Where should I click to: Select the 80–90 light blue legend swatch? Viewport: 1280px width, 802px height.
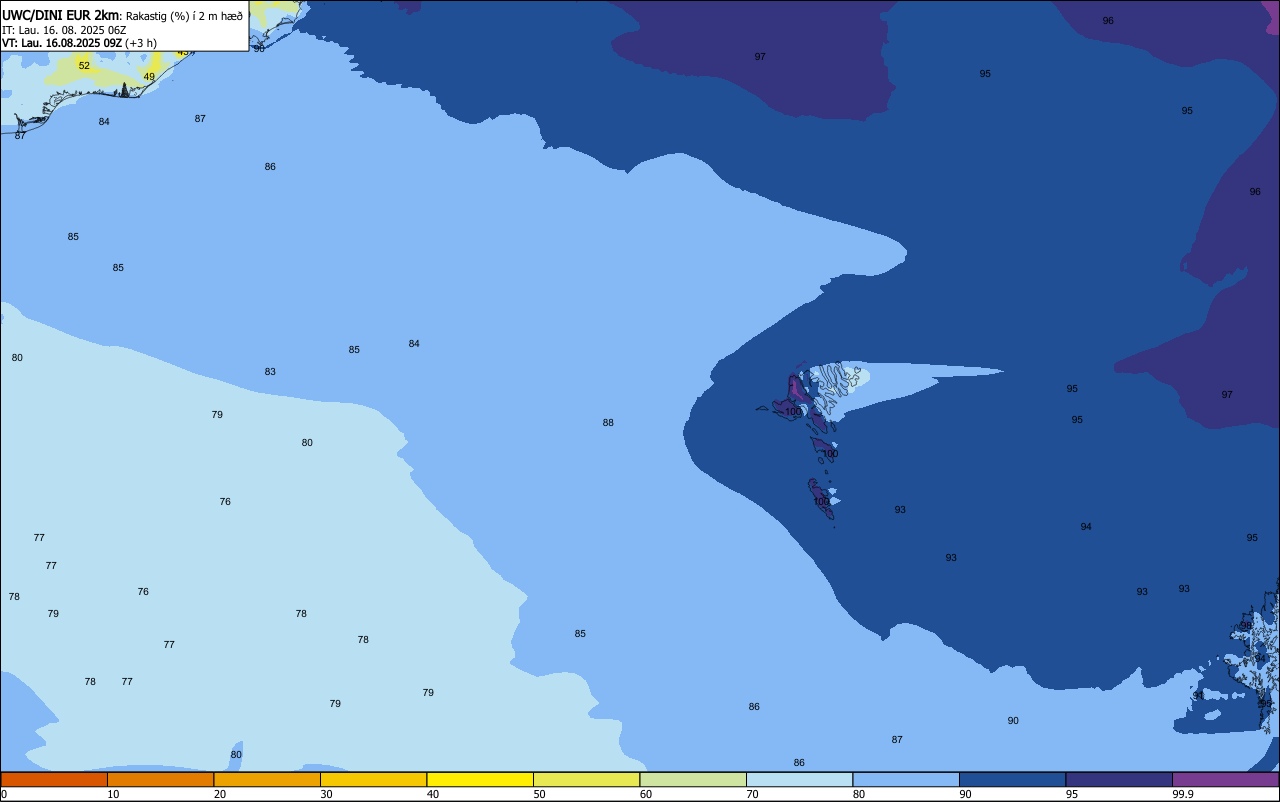point(906,779)
